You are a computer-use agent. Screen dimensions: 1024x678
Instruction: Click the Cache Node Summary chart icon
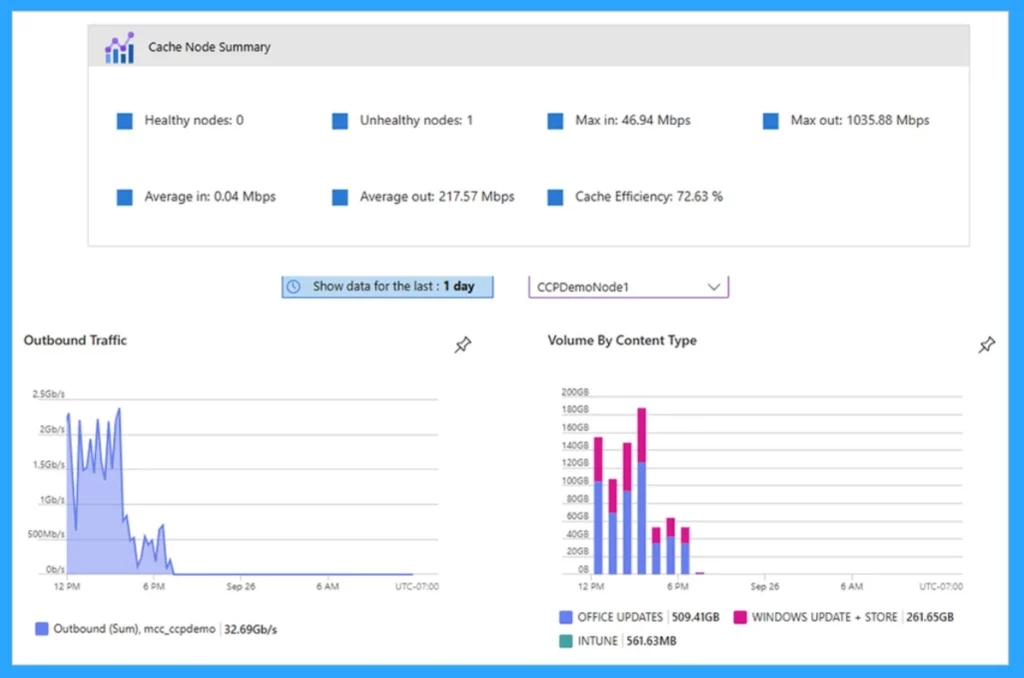[119, 47]
